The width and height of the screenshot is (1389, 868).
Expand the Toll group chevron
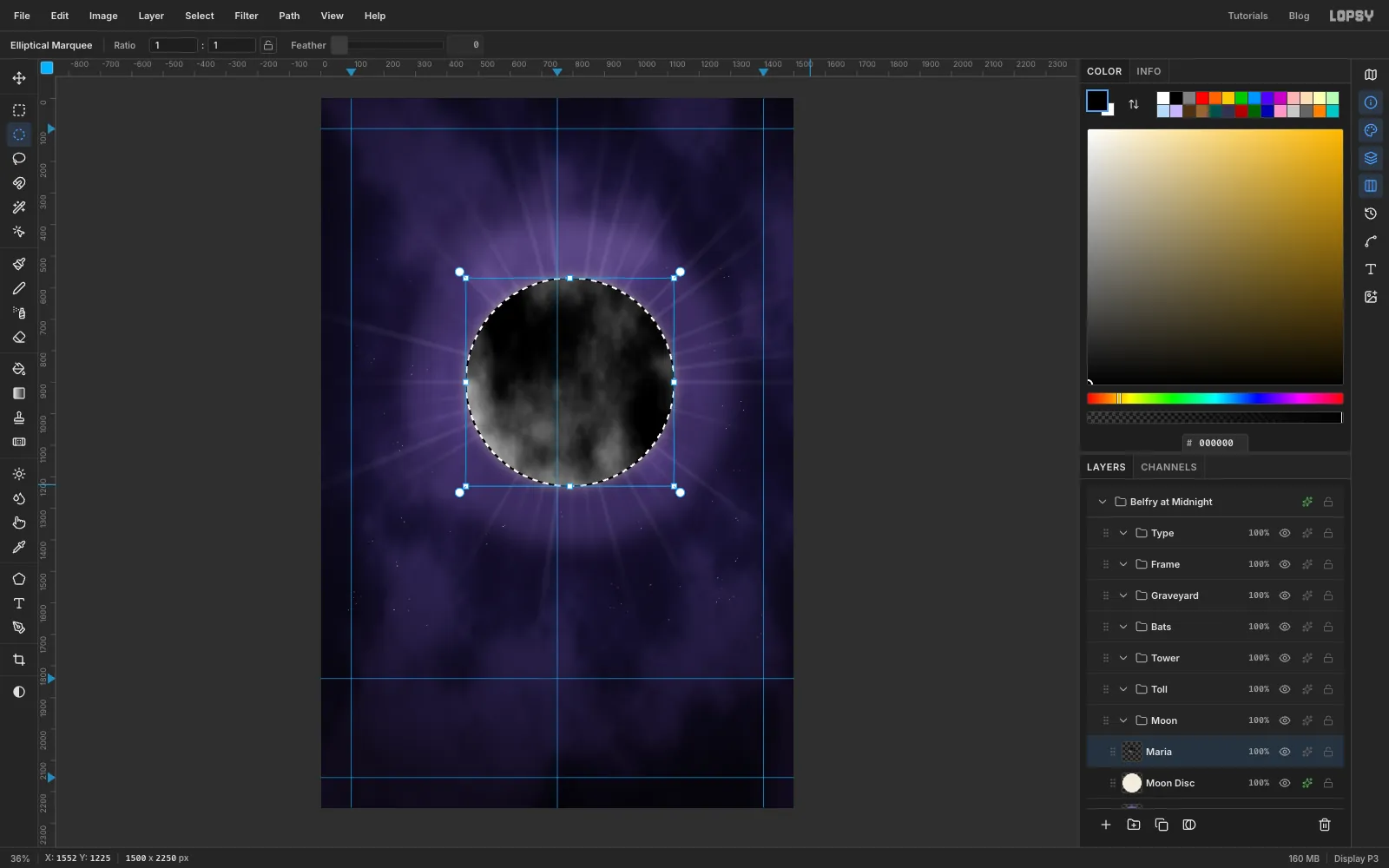(1123, 689)
